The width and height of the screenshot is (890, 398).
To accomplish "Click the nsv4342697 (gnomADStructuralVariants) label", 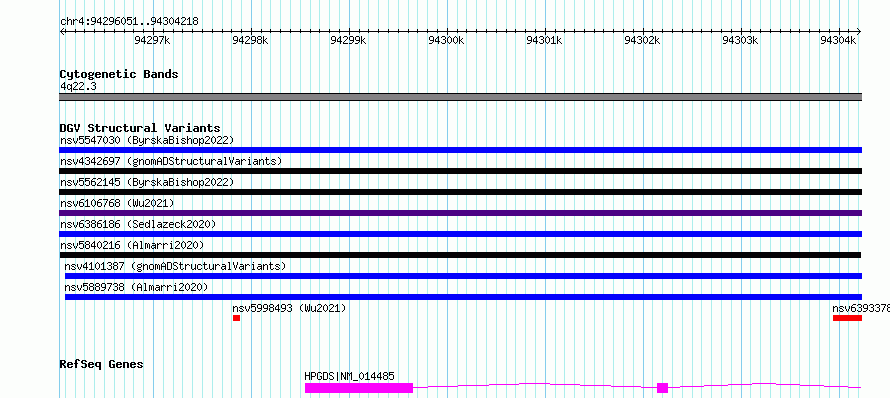I will [x=171, y=161].
